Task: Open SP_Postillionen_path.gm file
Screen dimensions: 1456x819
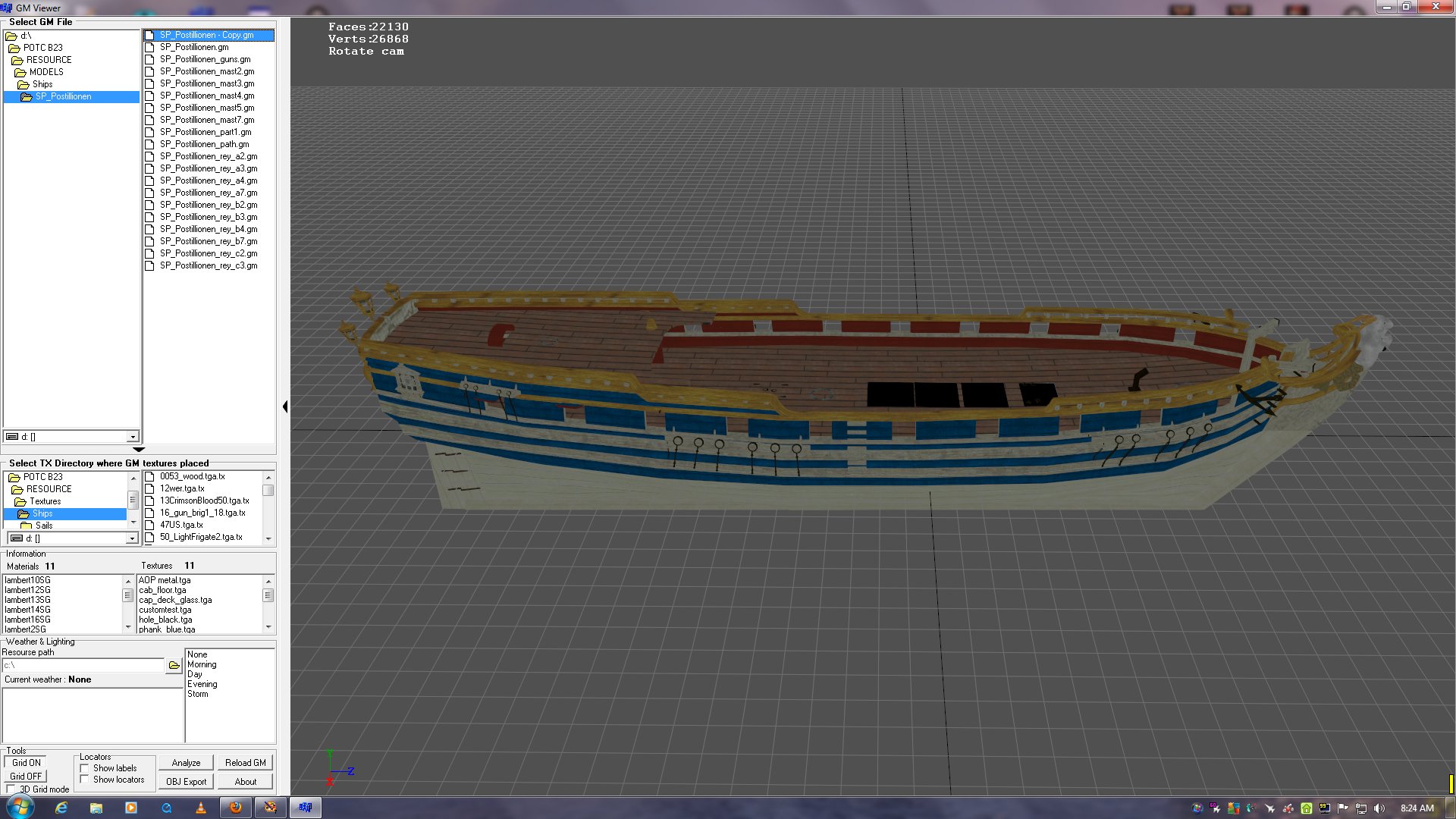Action: tap(204, 144)
